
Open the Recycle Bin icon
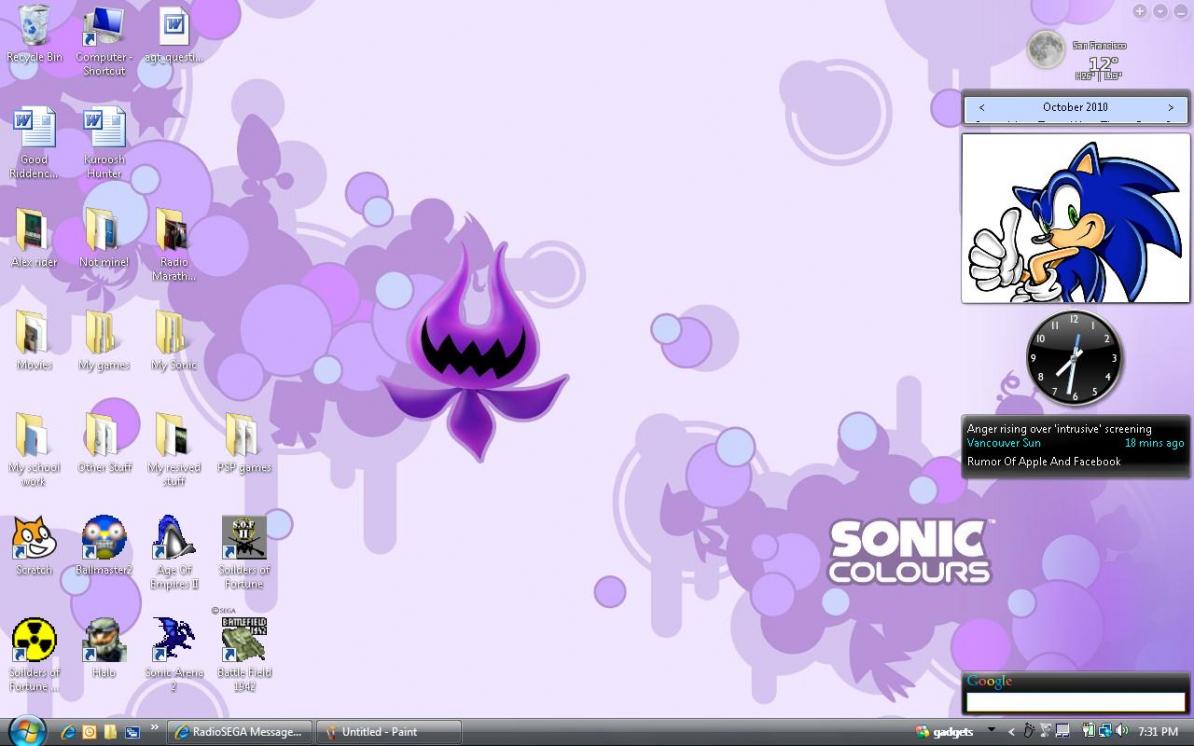click(34, 34)
